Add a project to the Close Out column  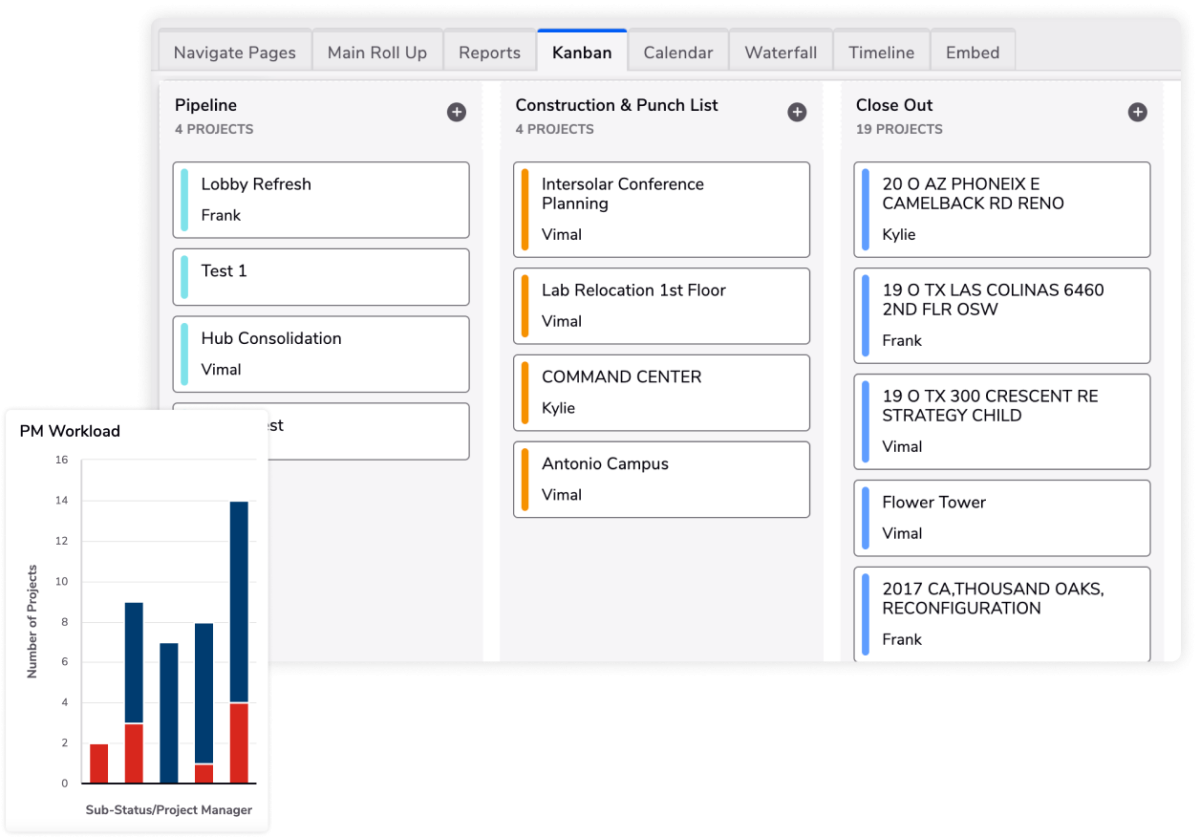1137,112
